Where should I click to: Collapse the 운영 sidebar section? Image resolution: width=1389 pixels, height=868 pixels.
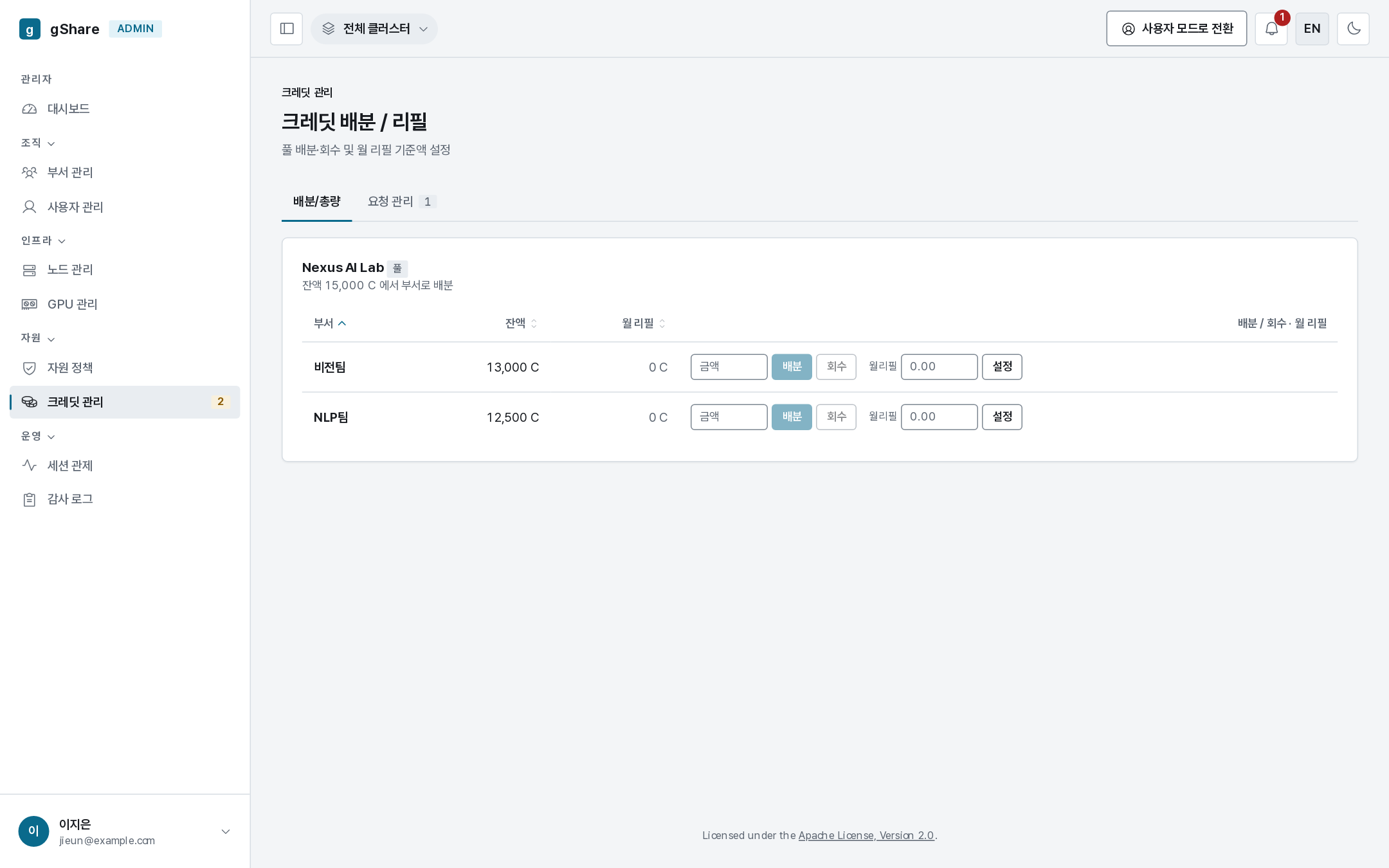click(x=38, y=436)
